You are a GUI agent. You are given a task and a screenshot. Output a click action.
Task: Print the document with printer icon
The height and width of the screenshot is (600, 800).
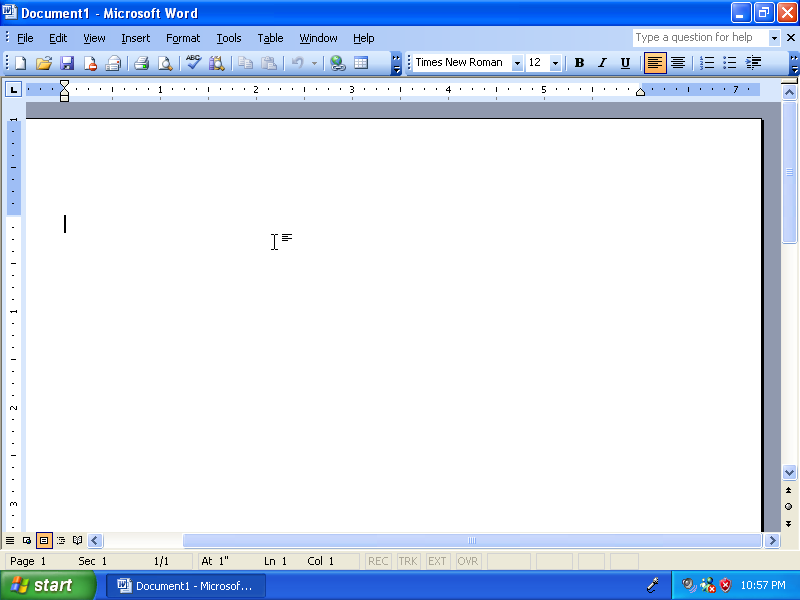coord(141,63)
